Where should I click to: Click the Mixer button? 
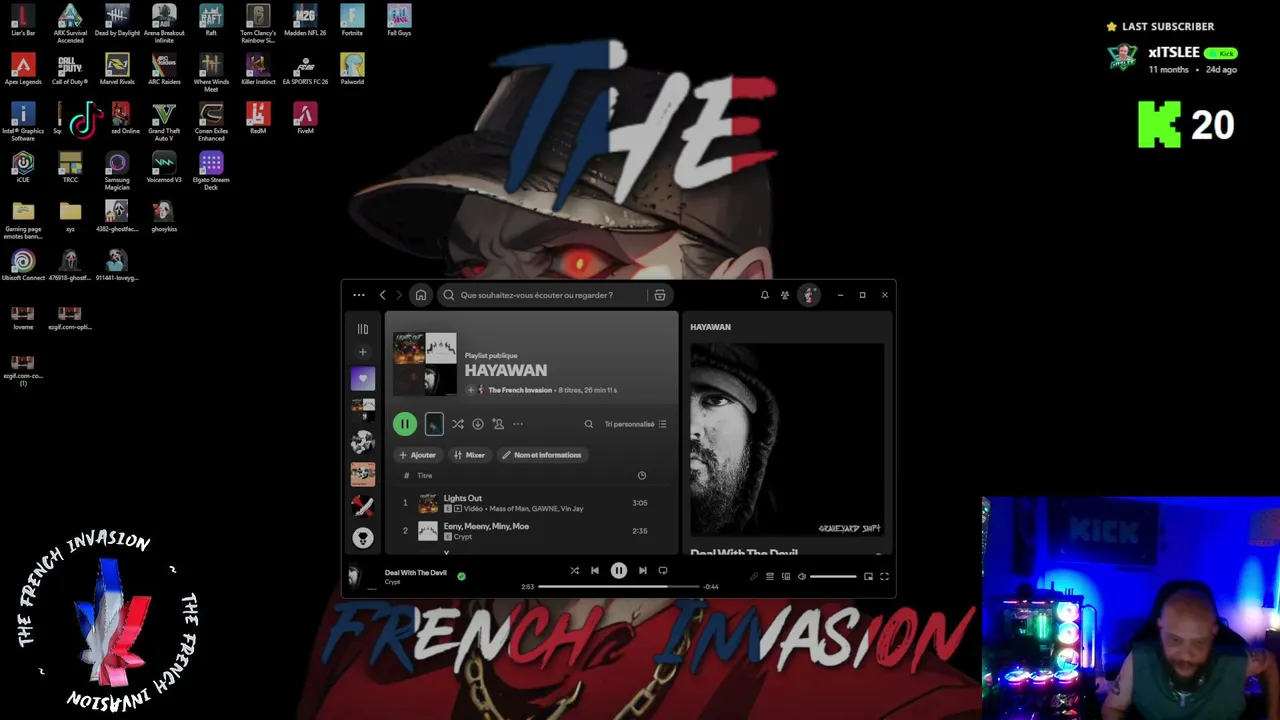click(x=469, y=455)
